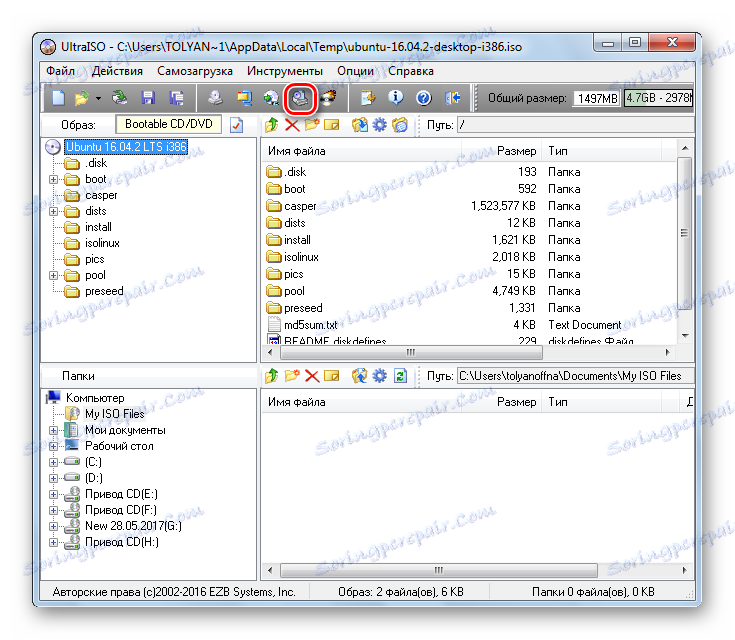This screenshot has width=735, height=640.
Task: Click the Up folder icon in image toolbar
Action: coord(271,125)
